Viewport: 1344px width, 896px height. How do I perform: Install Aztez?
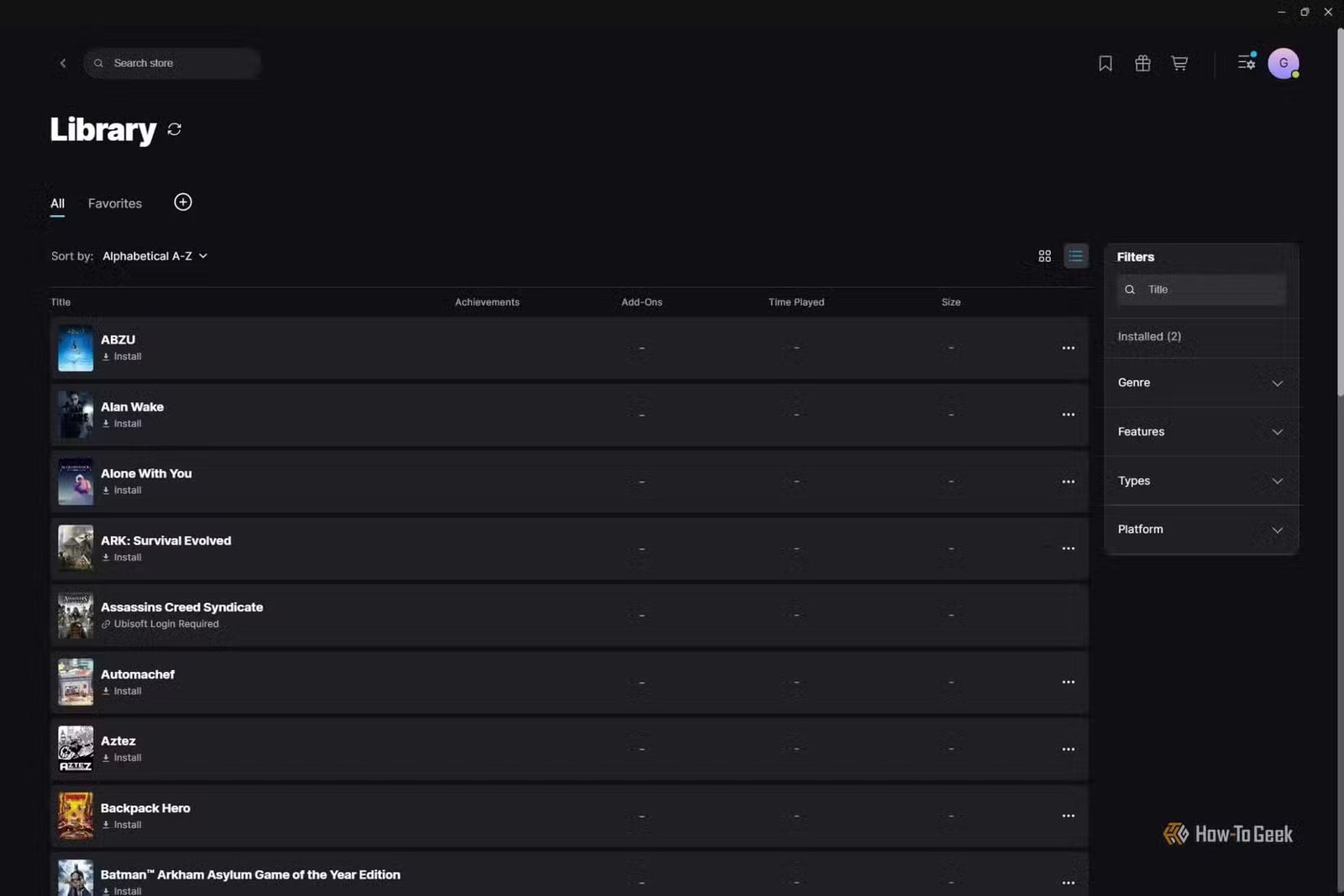coord(122,758)
